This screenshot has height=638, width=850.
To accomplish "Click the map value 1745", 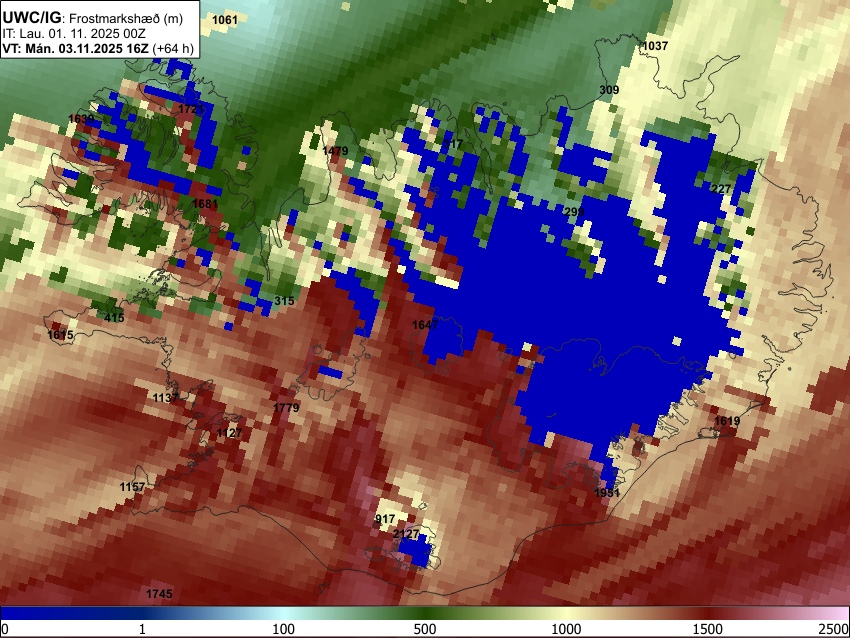I will [159, 594].
